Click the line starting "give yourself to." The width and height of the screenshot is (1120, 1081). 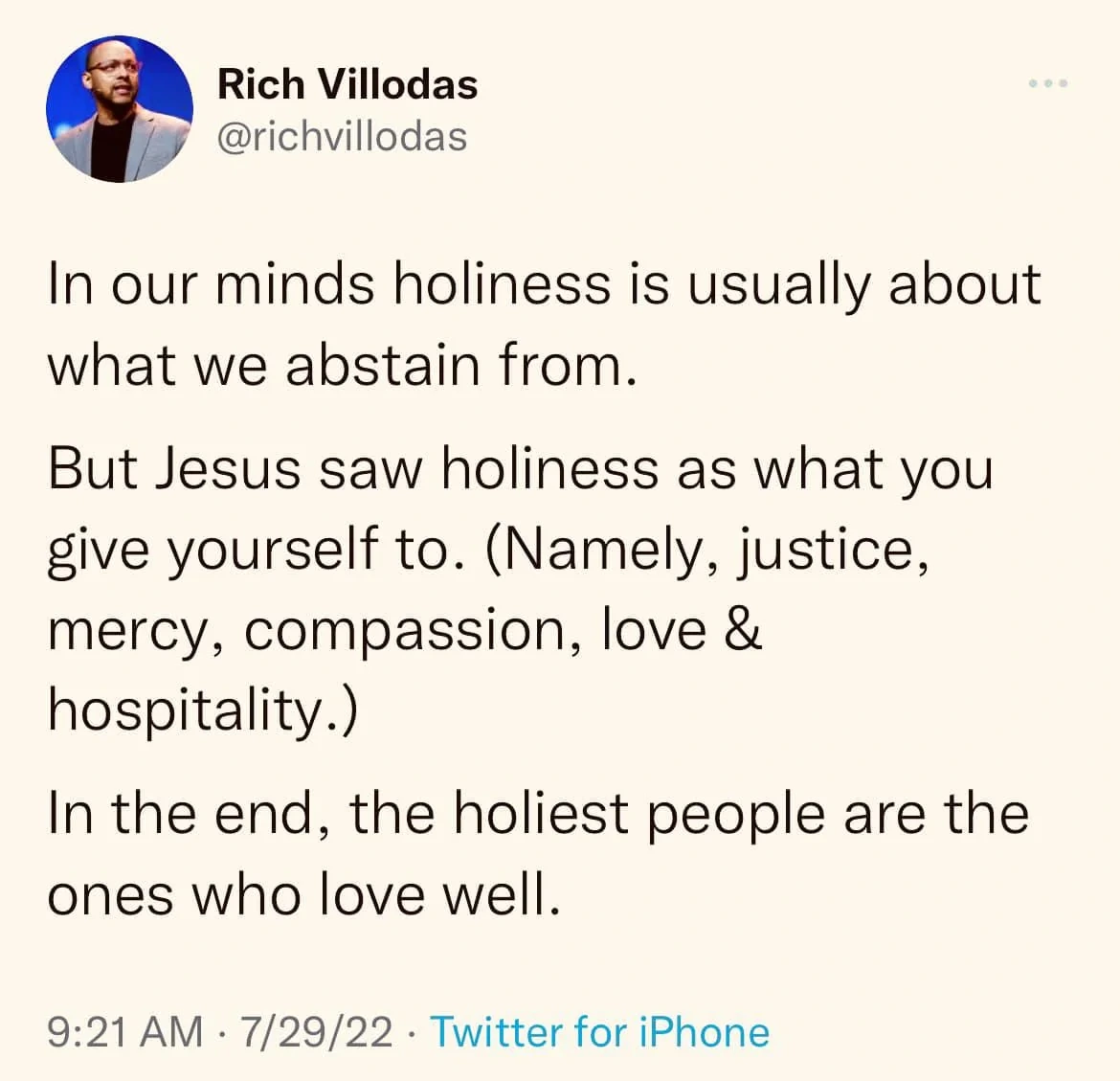point(488,551)
